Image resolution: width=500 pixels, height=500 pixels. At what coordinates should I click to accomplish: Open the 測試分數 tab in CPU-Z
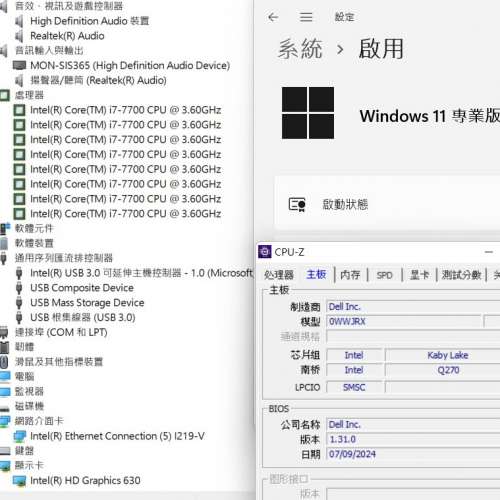pos(461,275)
